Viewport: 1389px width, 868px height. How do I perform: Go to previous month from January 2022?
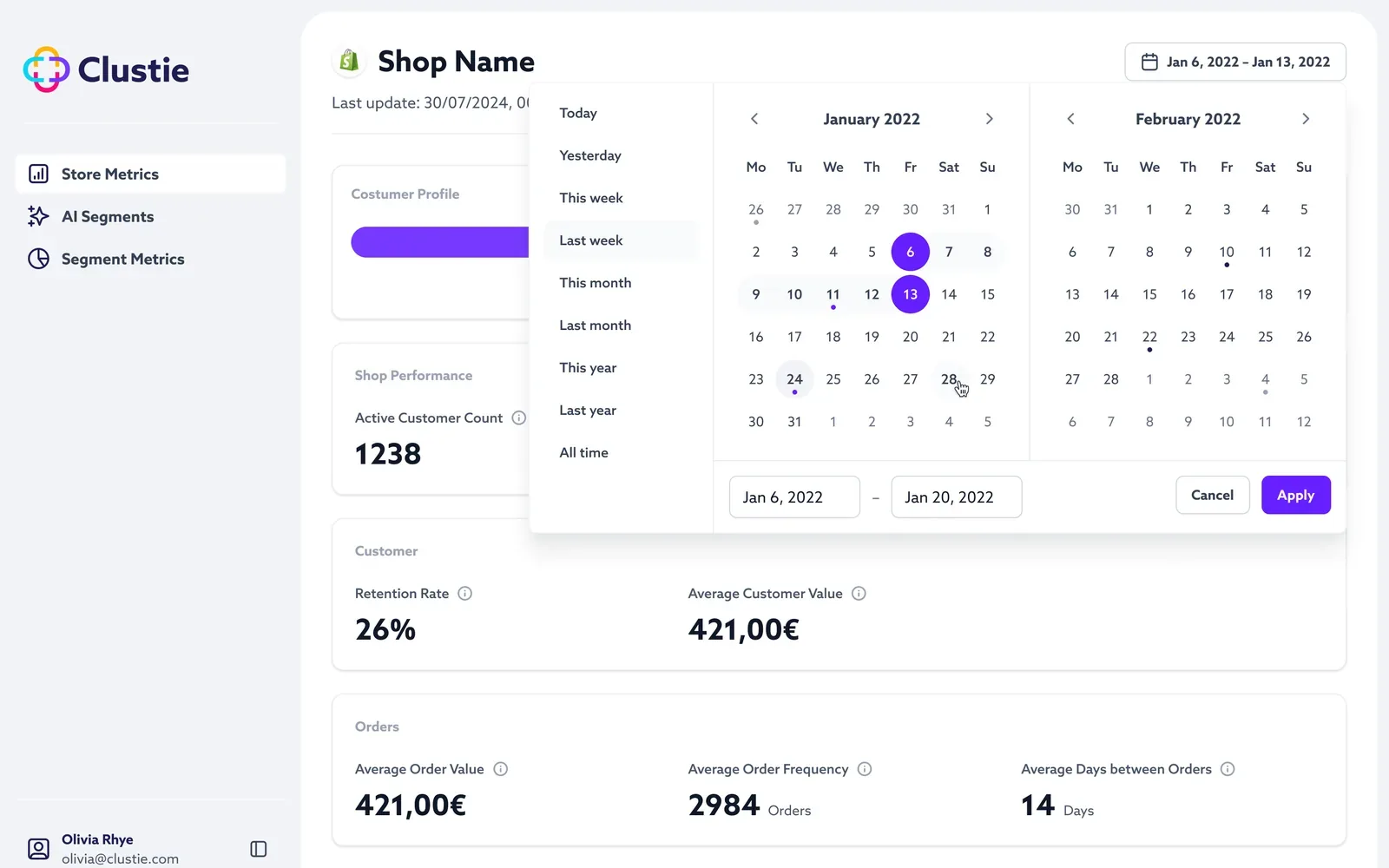coord(754,119)
